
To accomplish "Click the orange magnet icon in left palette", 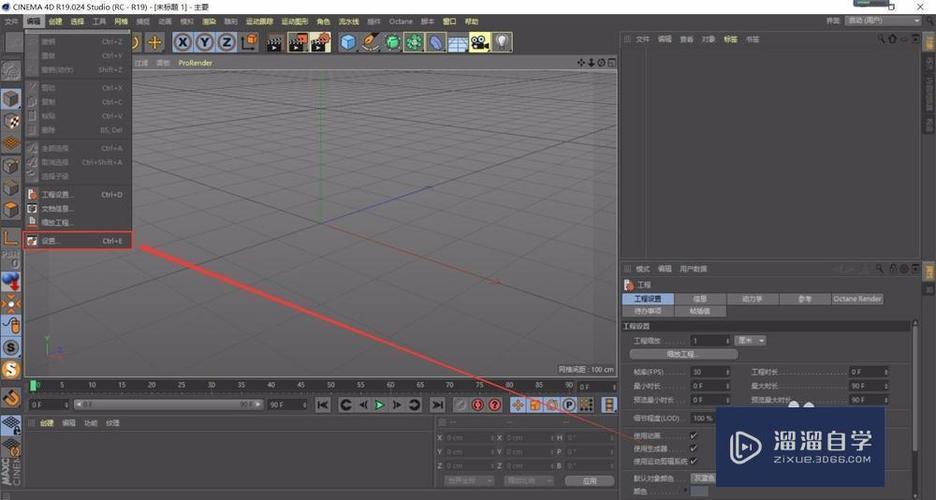I will click(x=11, y=397).
